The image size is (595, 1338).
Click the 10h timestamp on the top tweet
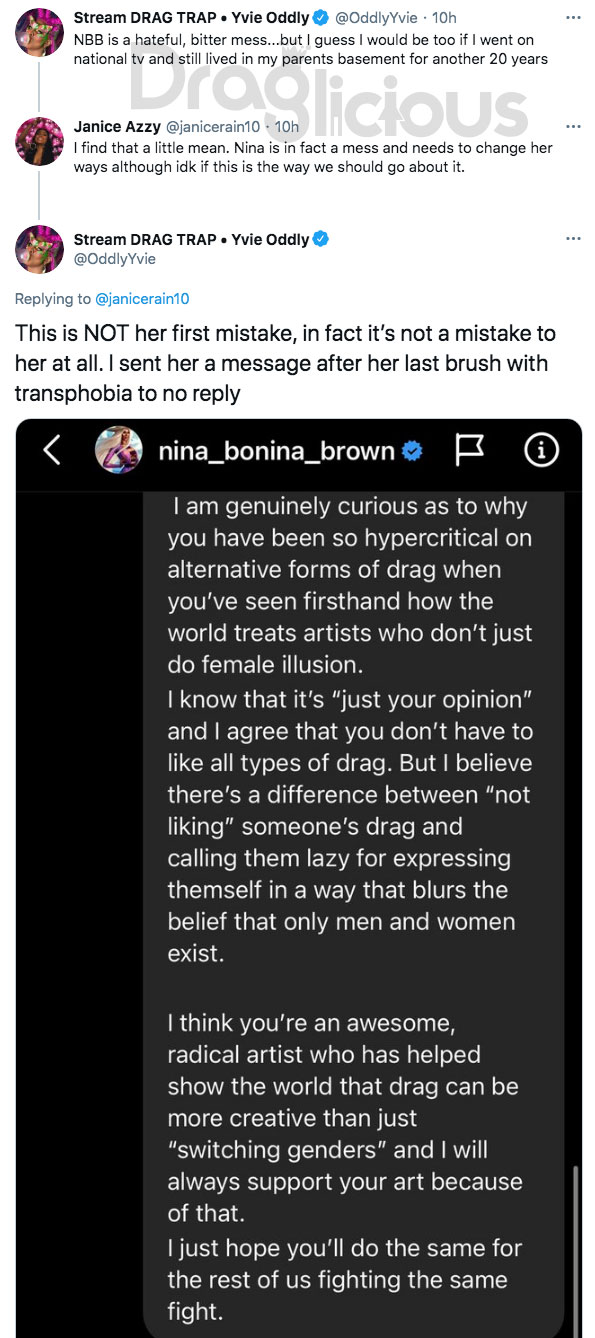click(444, 18)
